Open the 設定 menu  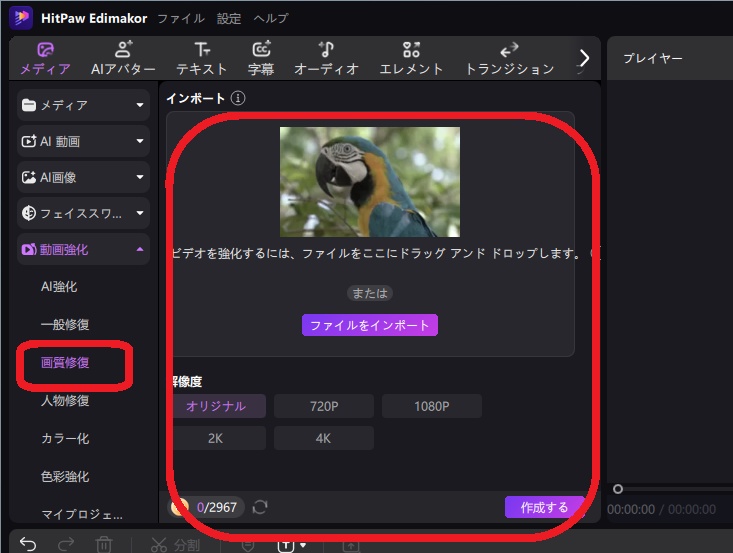tap(229, 18)
